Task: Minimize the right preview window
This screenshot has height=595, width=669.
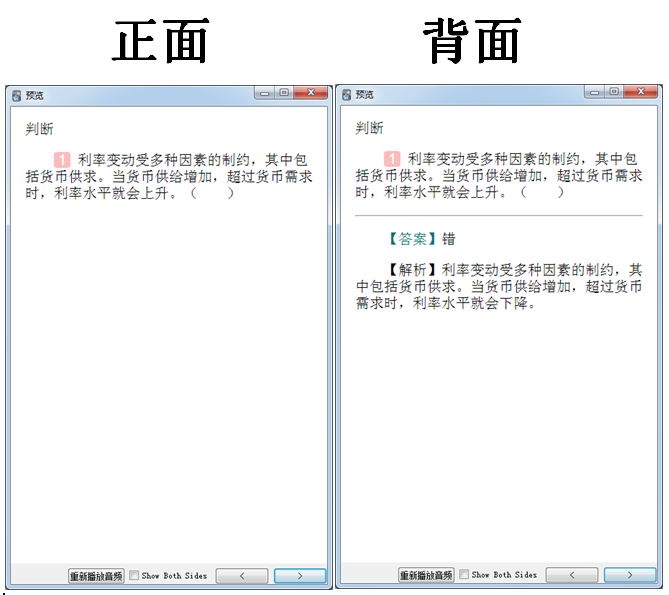Action: (x=594, y=92)
